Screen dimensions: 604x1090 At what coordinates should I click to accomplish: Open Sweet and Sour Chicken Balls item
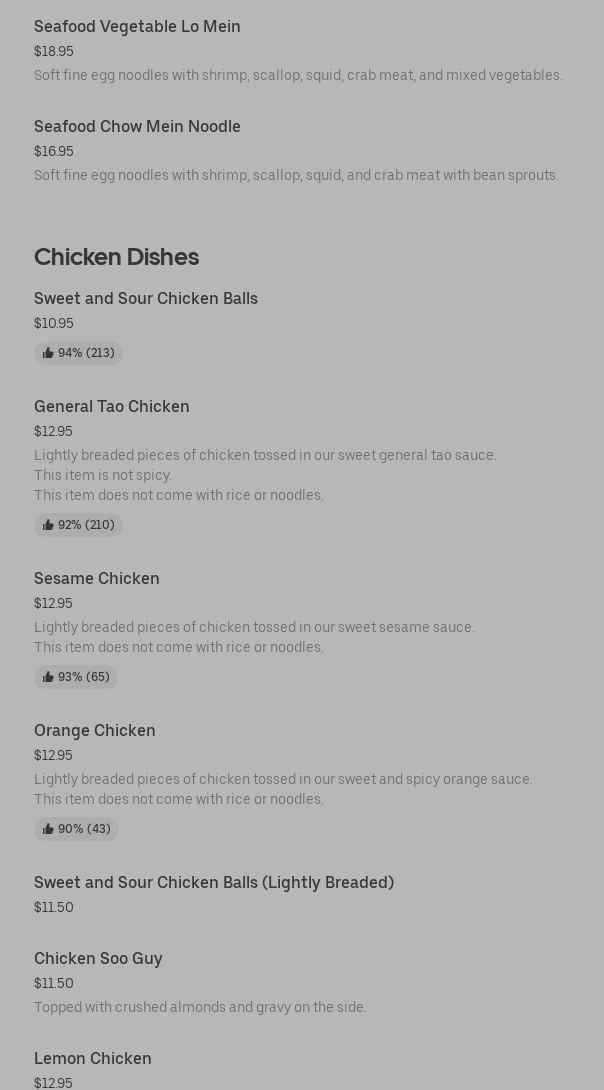tap(146, 299)
